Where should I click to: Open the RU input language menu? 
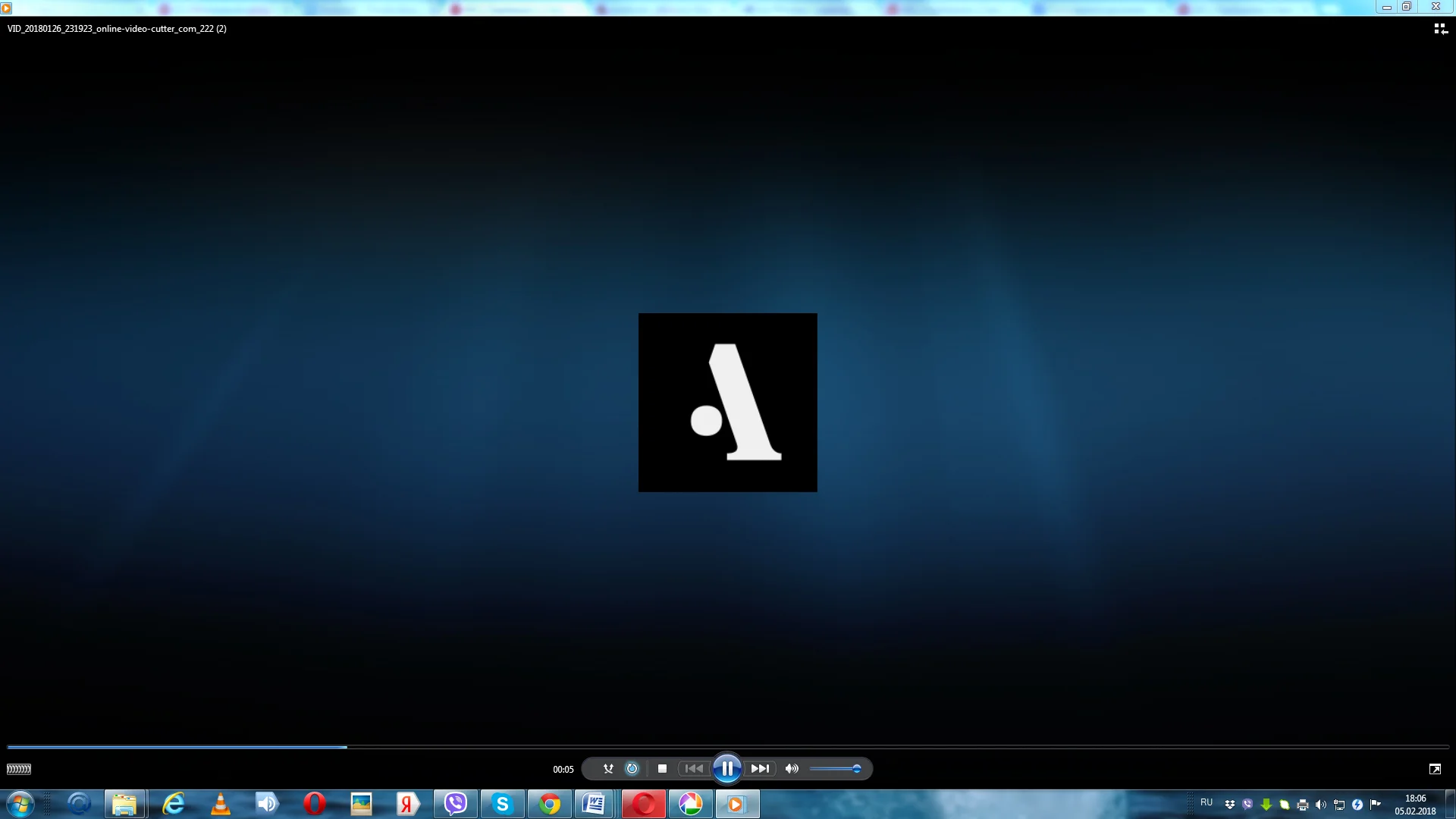click(1206, 802)
